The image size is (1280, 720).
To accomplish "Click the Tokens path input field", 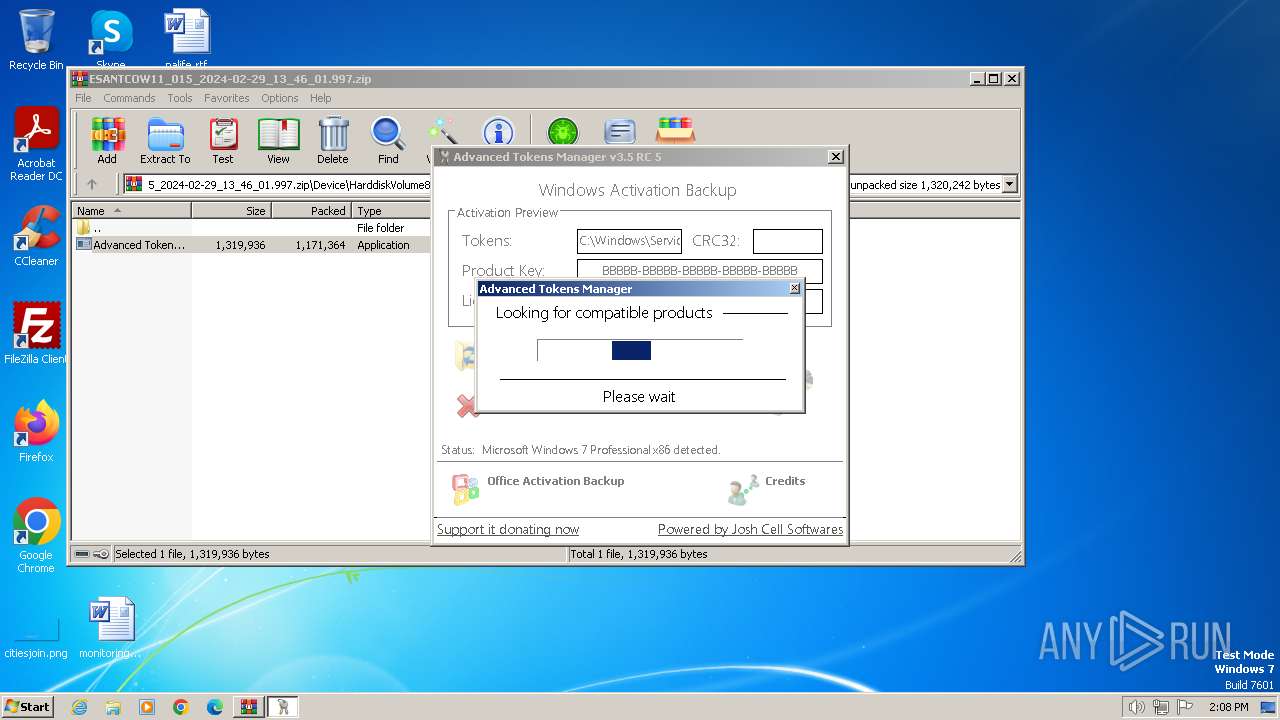I will pyautogui.click(x=629, y=241).
